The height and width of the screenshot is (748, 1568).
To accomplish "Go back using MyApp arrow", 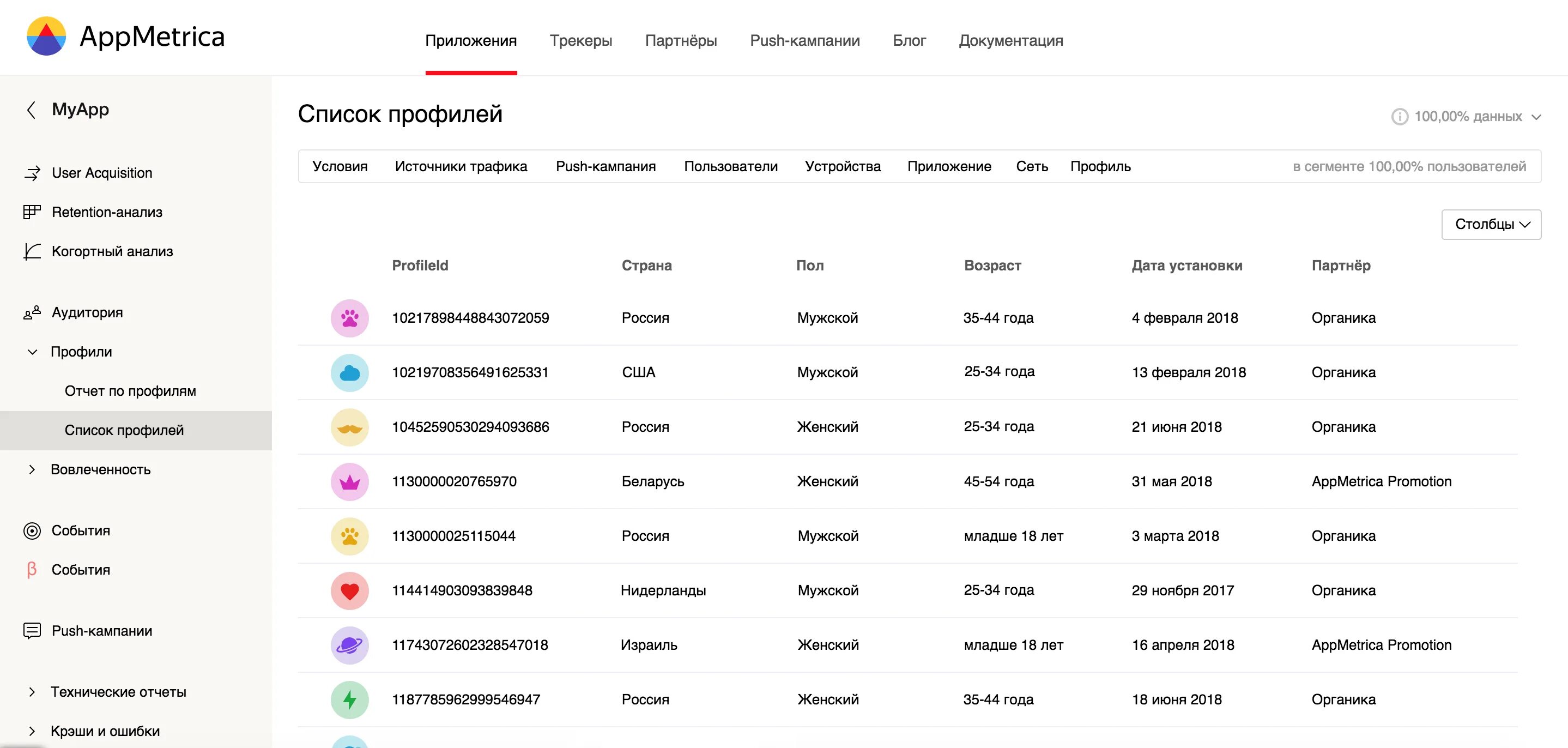I will [x=32, y=110].
